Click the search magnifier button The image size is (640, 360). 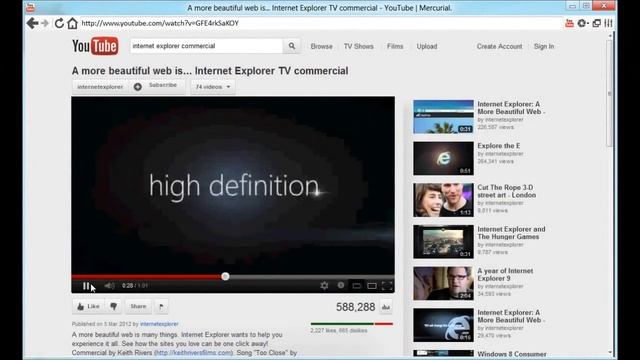click(x=291, y=46)
